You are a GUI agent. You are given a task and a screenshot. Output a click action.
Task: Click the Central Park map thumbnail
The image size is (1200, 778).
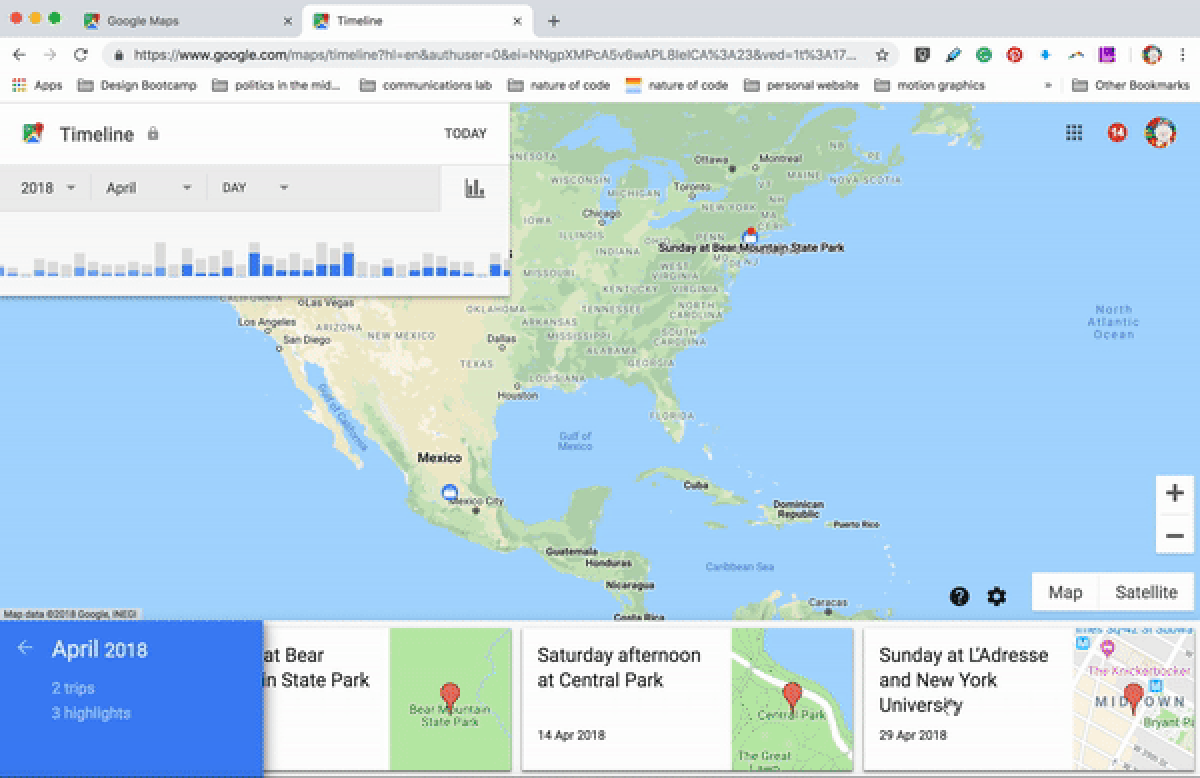[792, 699]
